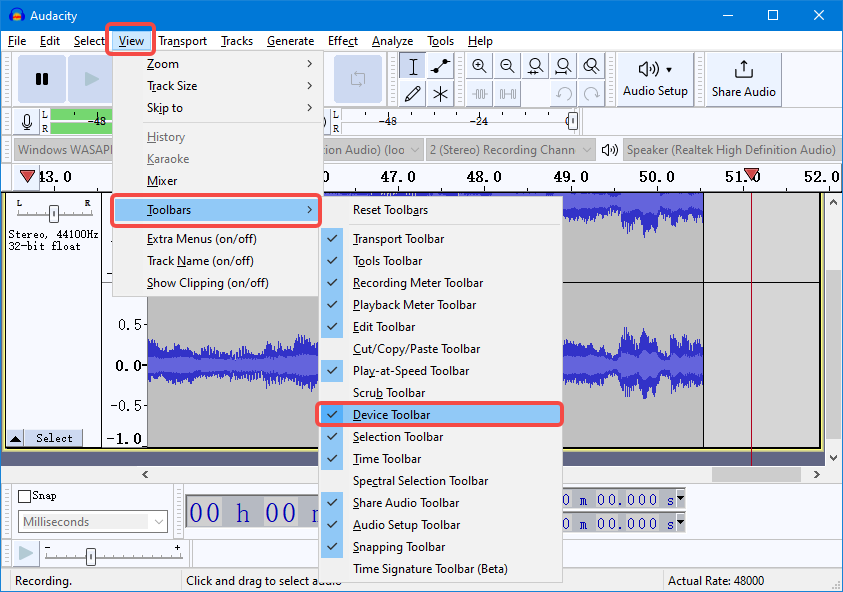
Task: Click Fit selection to width icon
Action: [535, 66]
